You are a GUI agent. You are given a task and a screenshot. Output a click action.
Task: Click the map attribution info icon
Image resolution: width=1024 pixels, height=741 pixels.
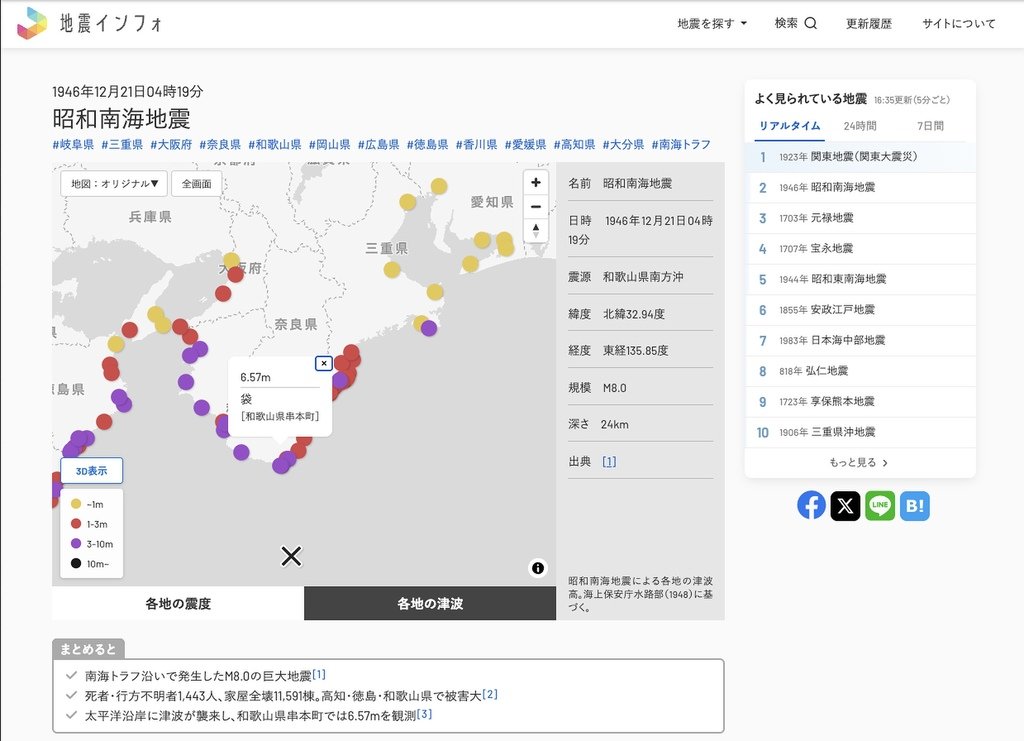(537, 568)
